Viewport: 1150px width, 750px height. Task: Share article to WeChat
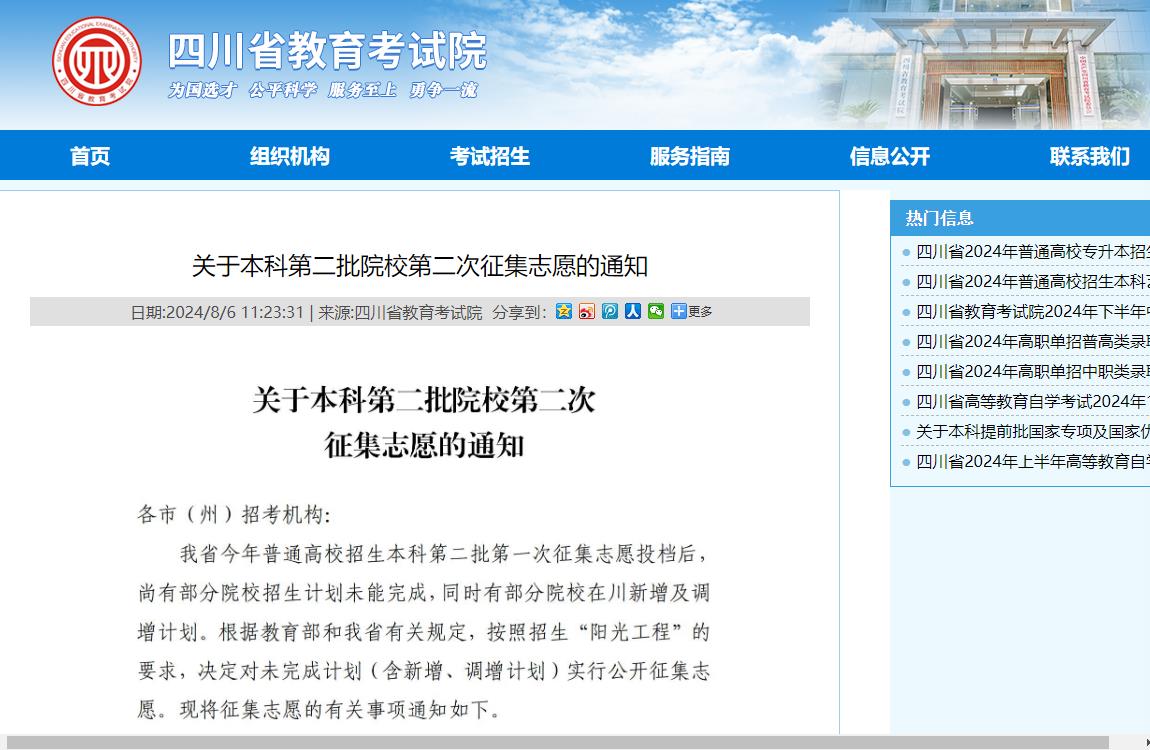655,311
